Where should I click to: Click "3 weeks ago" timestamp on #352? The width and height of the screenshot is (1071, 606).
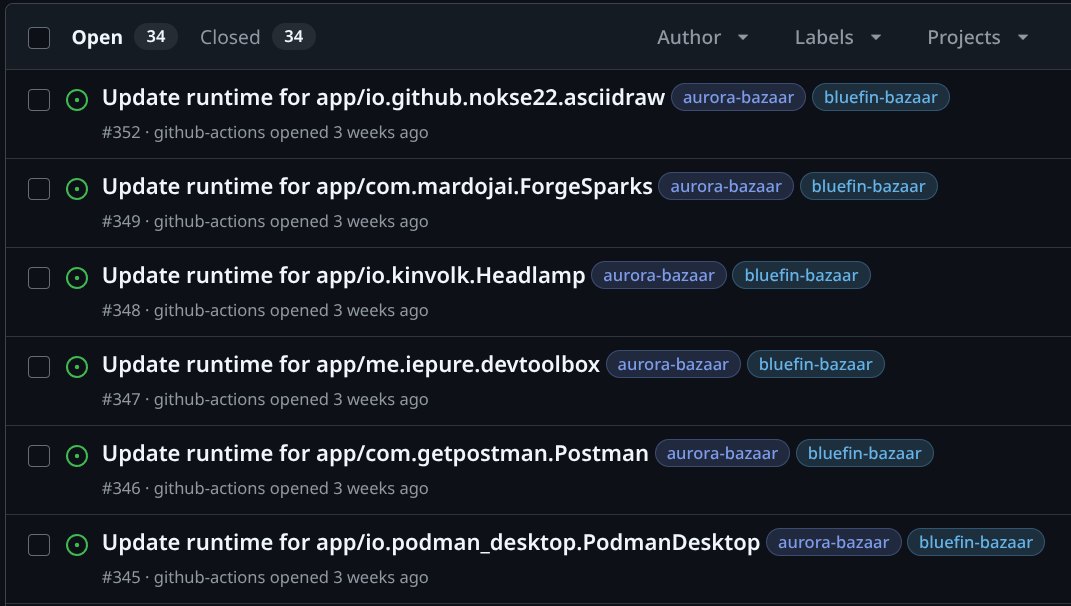pyautogui.click(x=380, y=133)
